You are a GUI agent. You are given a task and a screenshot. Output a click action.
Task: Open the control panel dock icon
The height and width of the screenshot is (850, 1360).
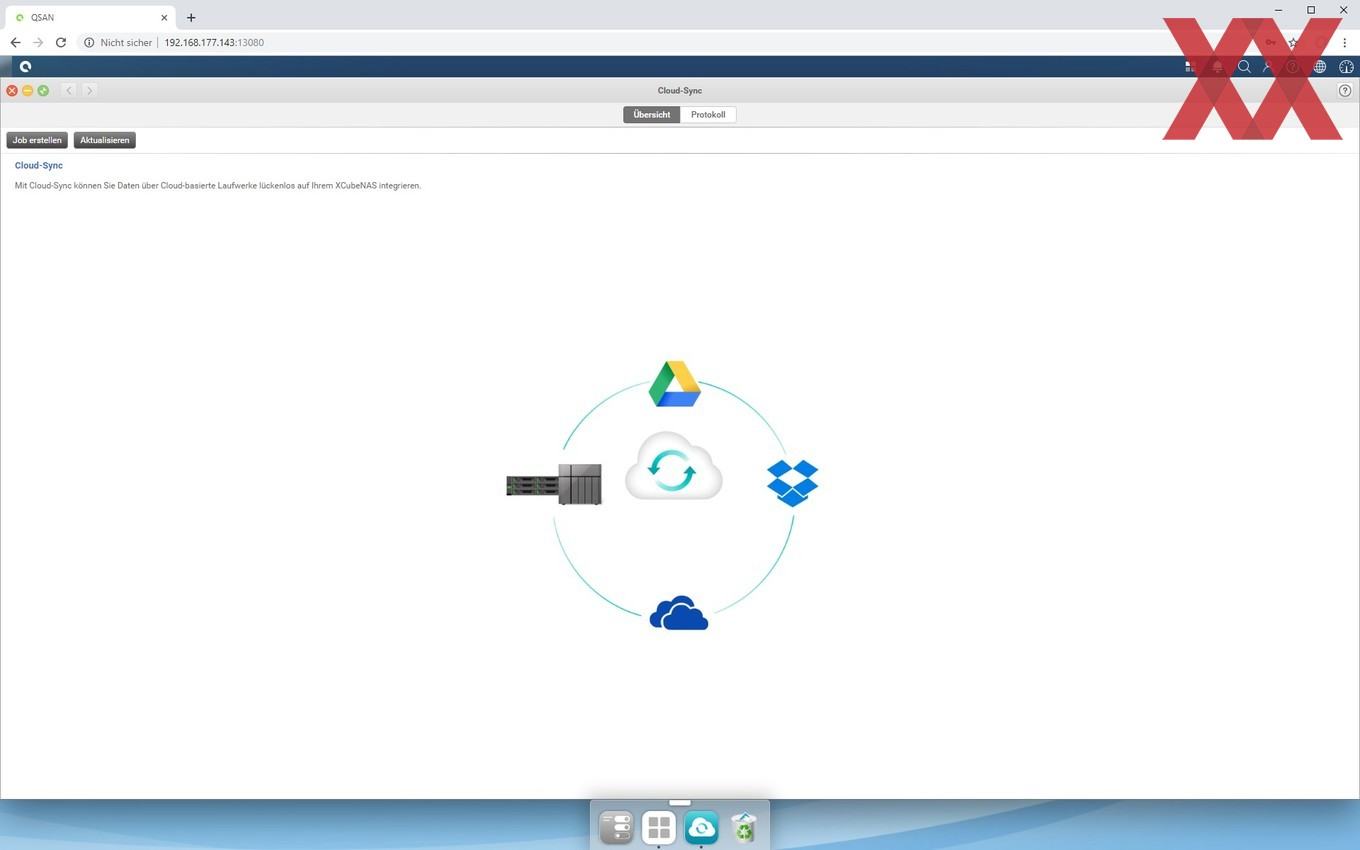pos(616,827)
